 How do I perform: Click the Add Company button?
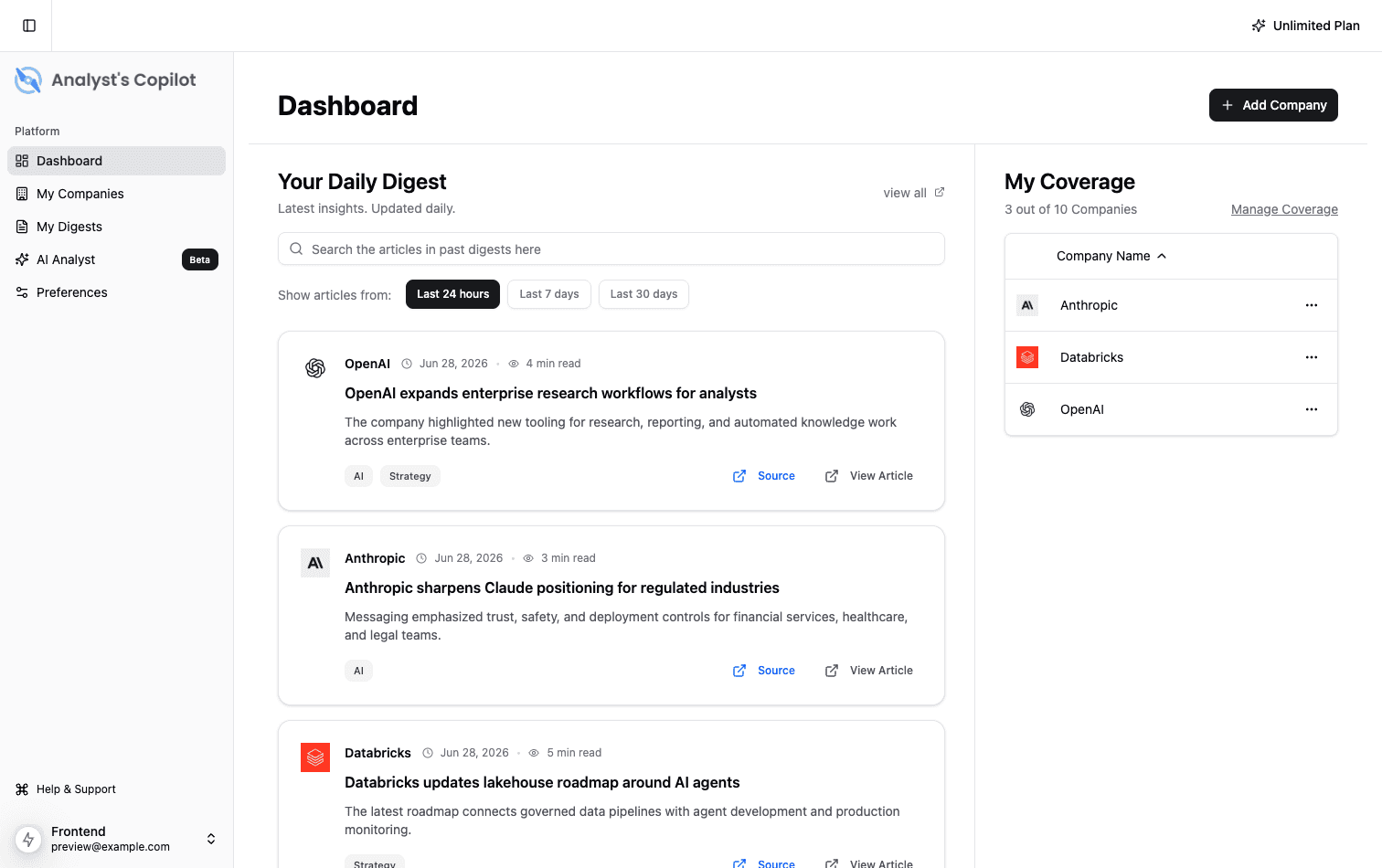pos(1273,105)
